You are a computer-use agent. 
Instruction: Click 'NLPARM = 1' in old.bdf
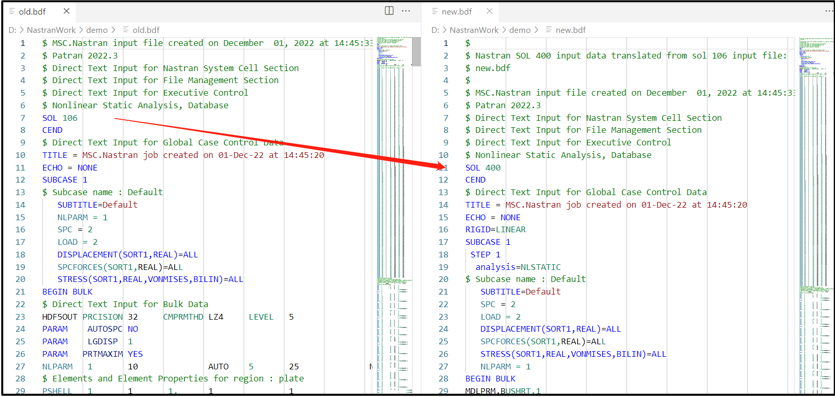pos(83,217)
